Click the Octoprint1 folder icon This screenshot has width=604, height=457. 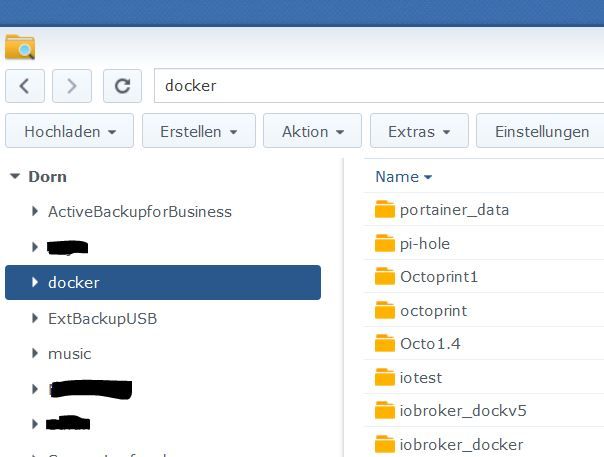point(385,276)
